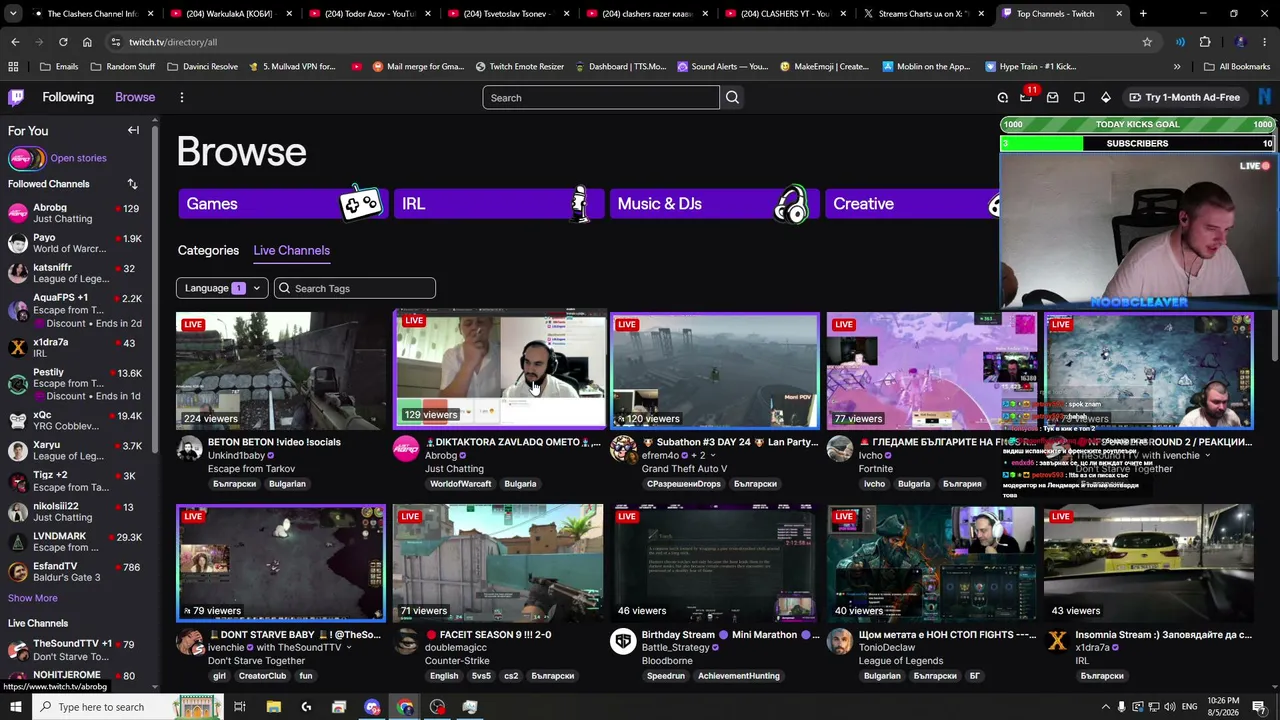Open EsfandTV in the sidebar
Viewport: 1280px width, 720px height.
tap(75, 571)
